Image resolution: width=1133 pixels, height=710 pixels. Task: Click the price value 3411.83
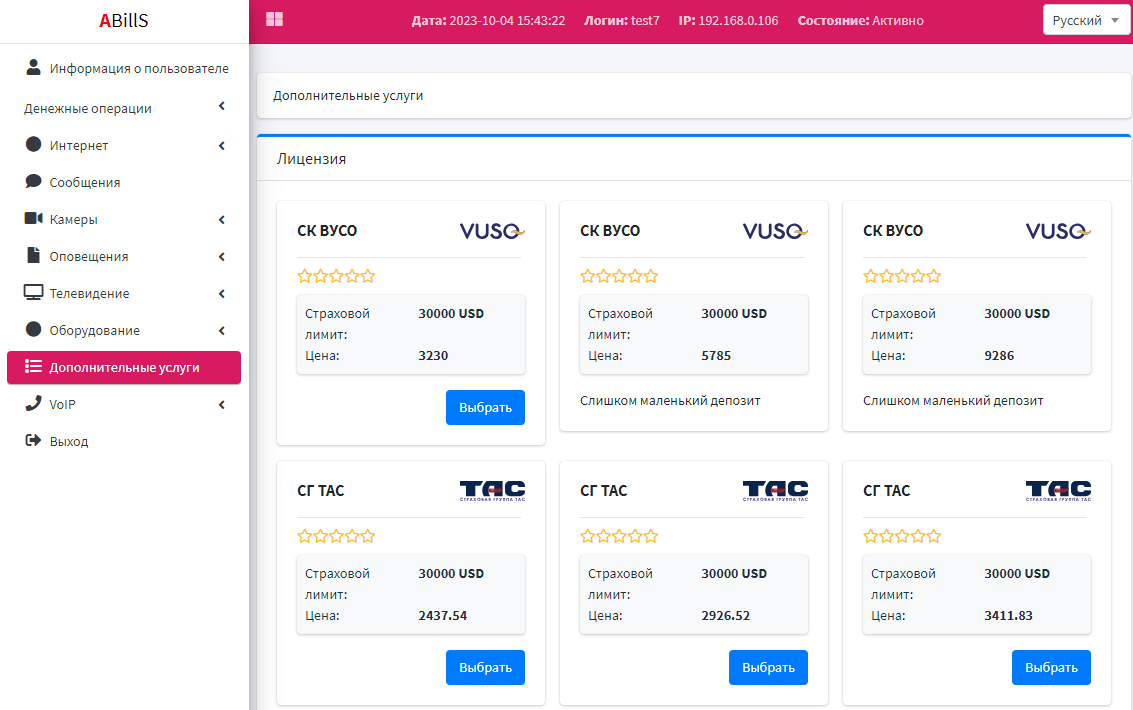pyautogui.click(x=1008, y=615)
